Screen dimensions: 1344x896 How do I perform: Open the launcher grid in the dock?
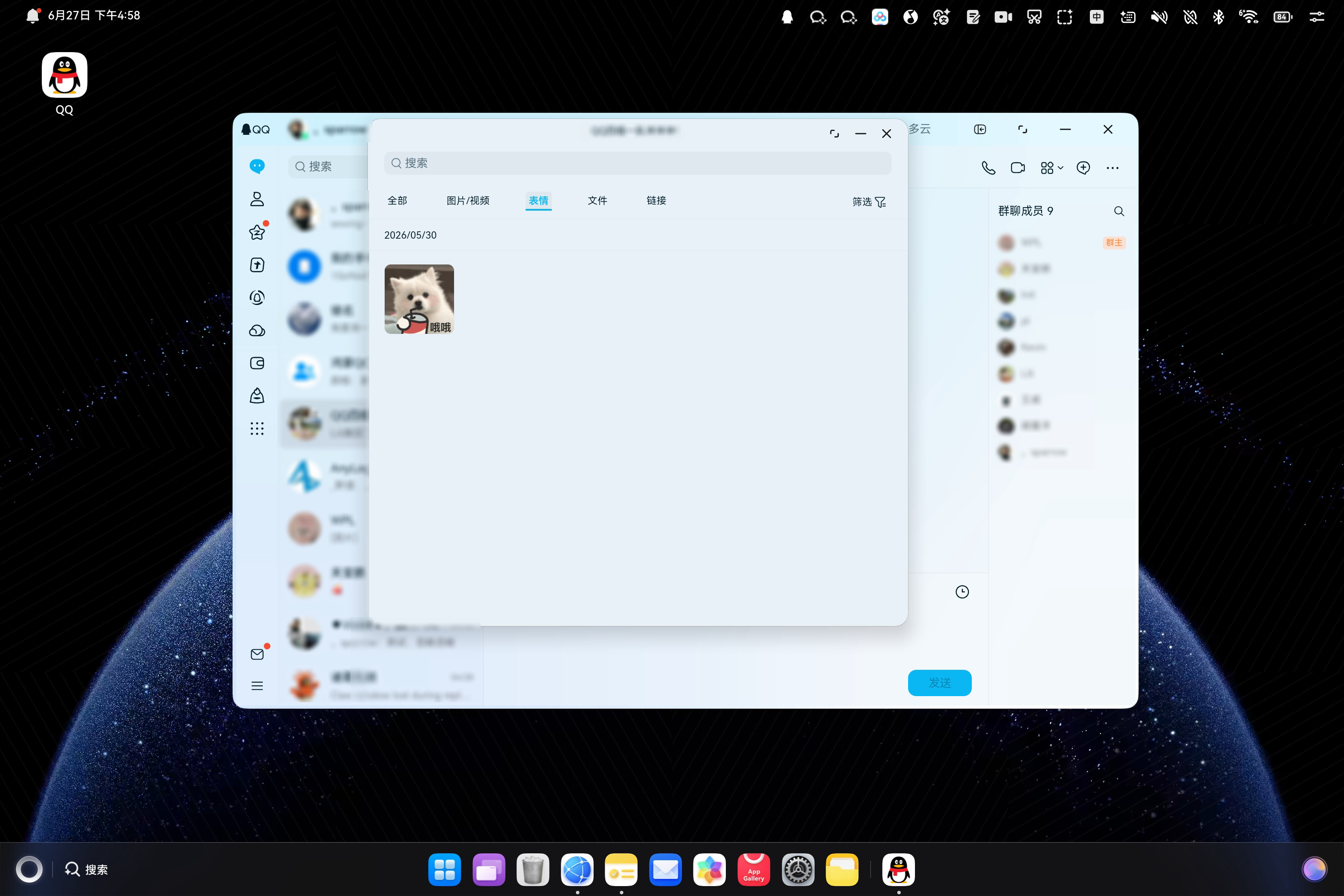(445, 870)
